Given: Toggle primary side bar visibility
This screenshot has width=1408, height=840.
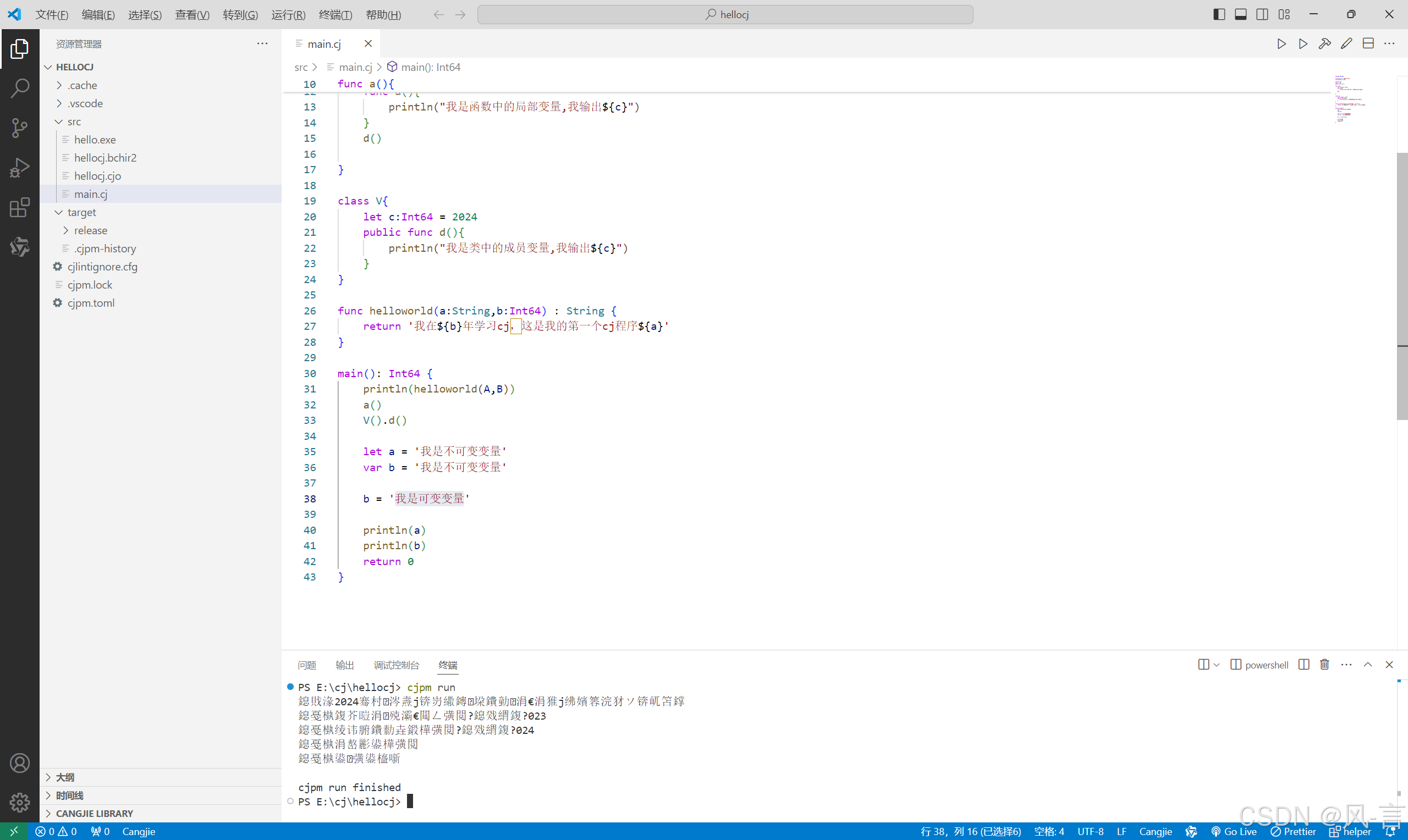Looking at the screenshot, I should [x=1219, y=14].
